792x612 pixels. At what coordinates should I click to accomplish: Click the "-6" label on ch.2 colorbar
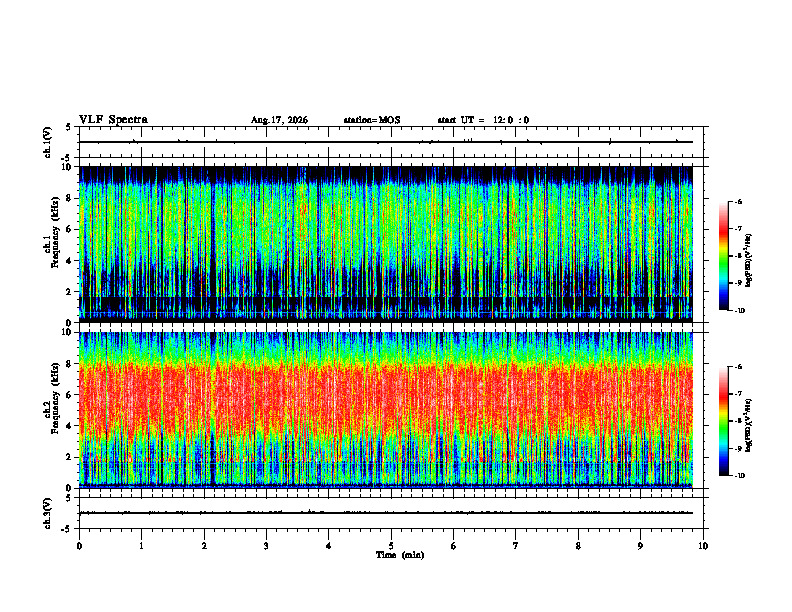click(739, 367)
